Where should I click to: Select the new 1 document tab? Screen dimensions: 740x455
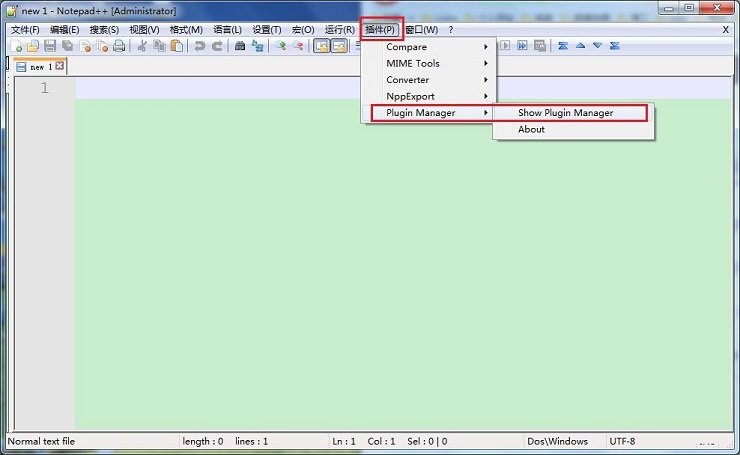coord(40,67)
